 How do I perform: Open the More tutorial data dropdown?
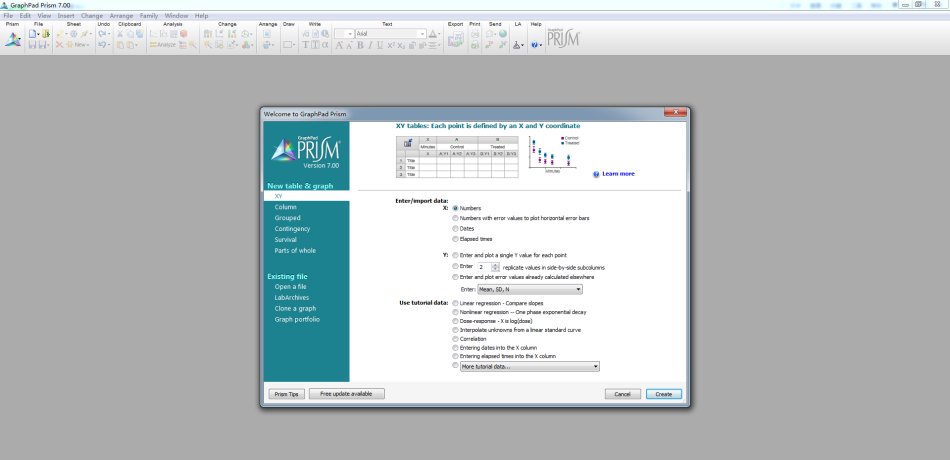[530, 367]
